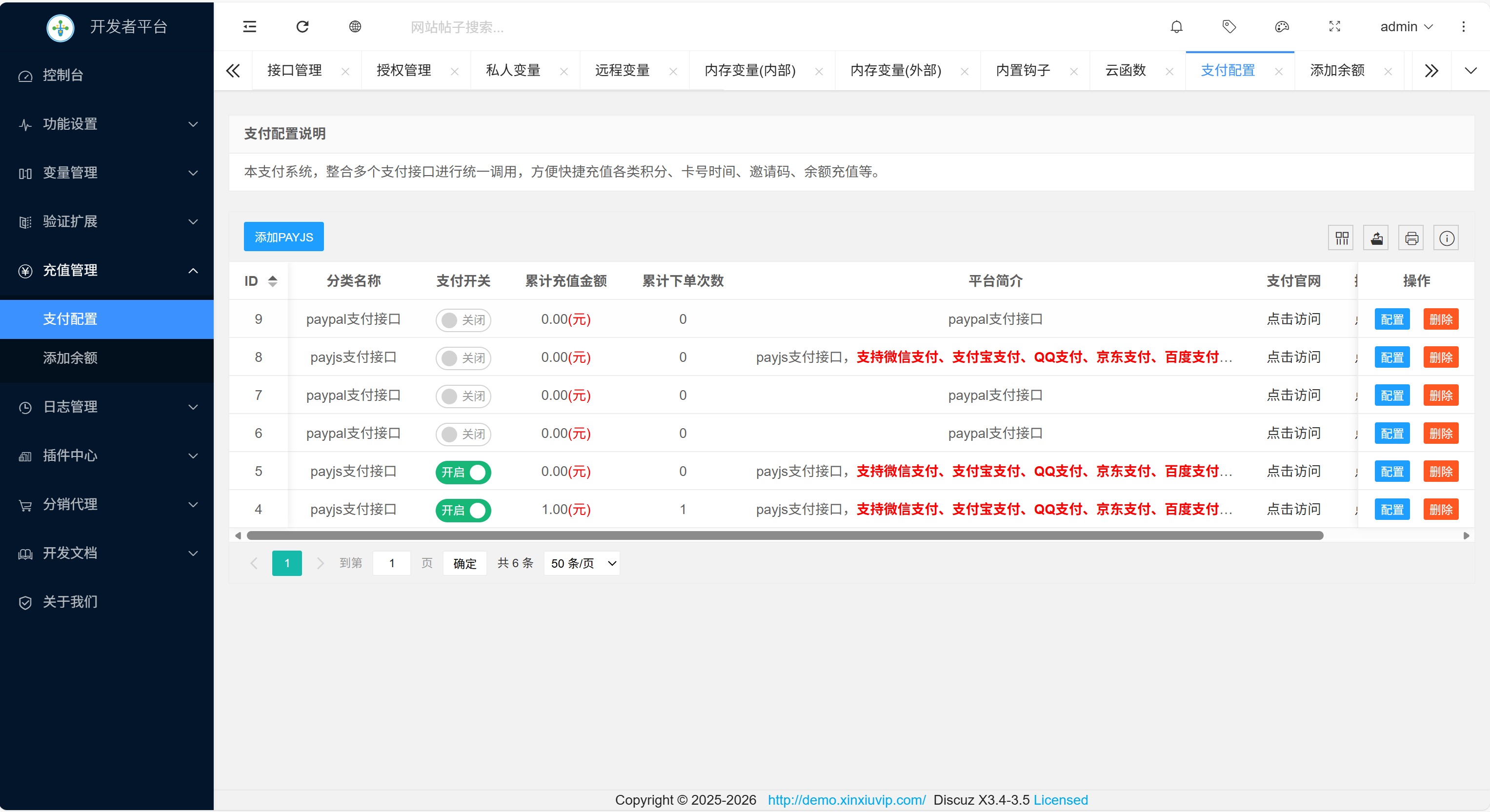Open the column filter grid icon

pos(1341,238)
